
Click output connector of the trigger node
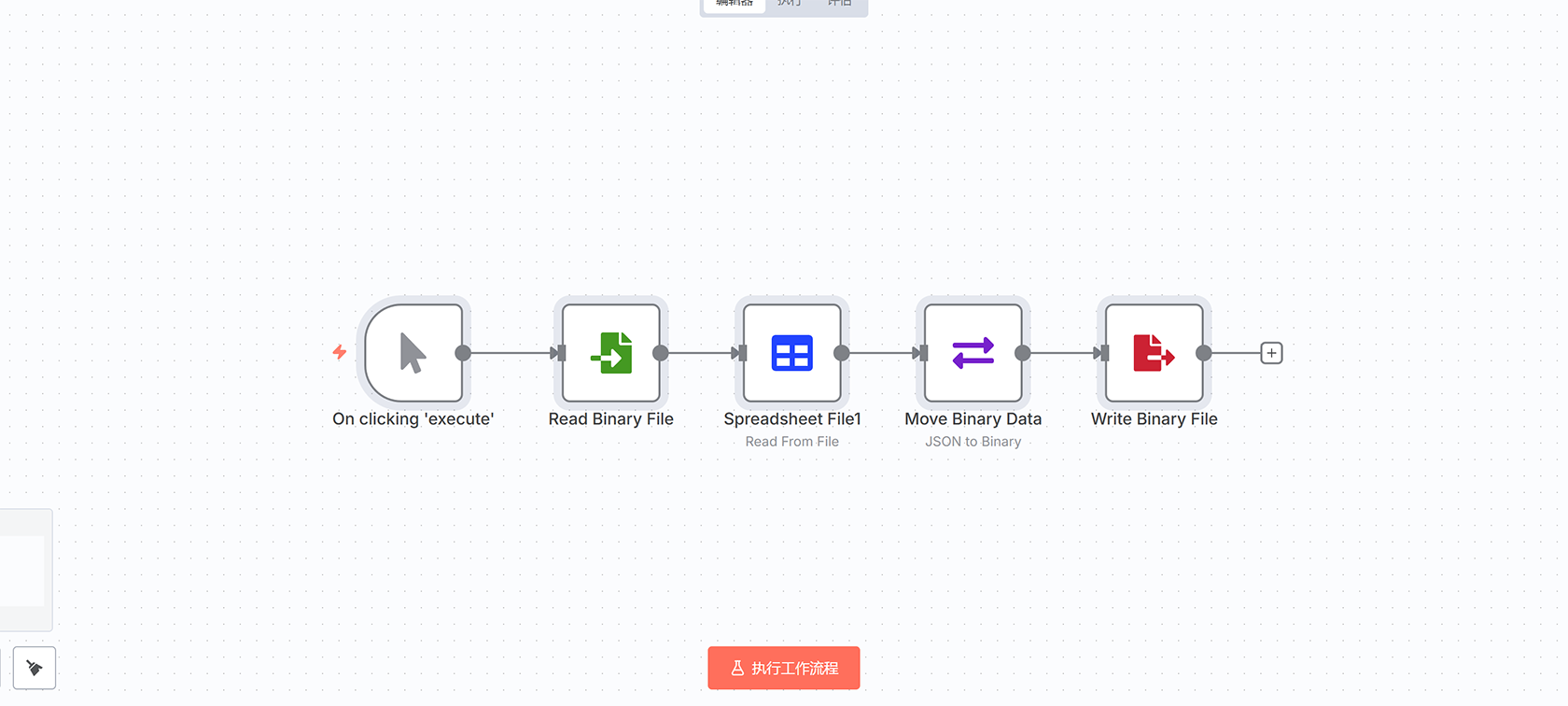463,353
